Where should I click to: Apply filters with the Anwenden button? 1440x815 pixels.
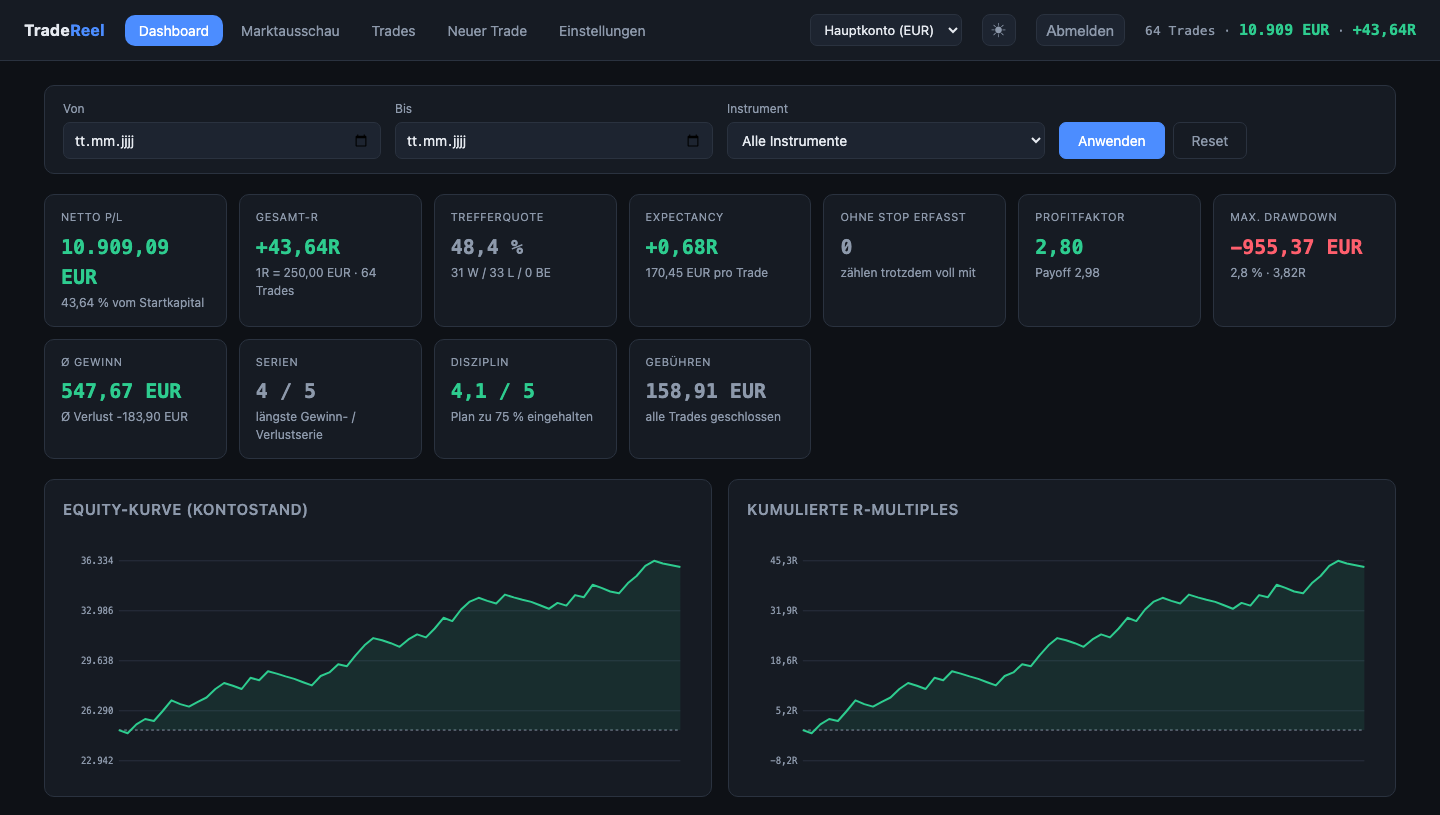pyautogui.click(x=1112, y=141)
